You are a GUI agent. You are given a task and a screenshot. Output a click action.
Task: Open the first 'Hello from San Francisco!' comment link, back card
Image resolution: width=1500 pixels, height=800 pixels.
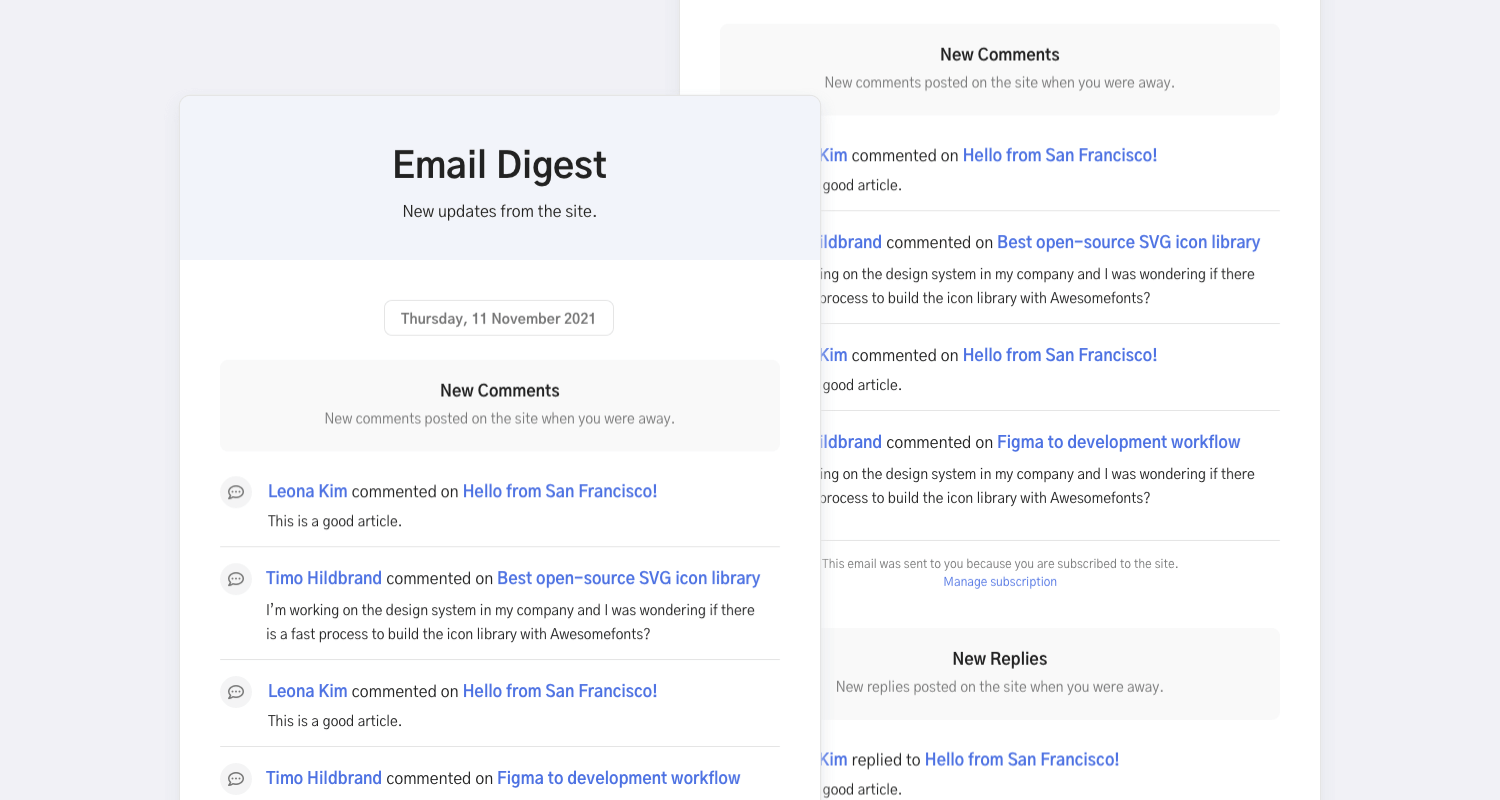click(x=1060, y=155)
